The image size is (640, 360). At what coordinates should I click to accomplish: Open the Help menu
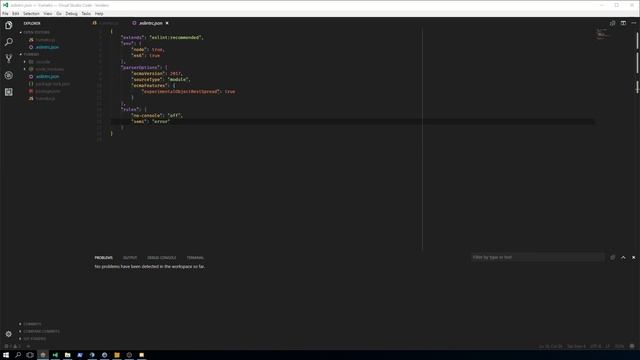click(99, 13)
